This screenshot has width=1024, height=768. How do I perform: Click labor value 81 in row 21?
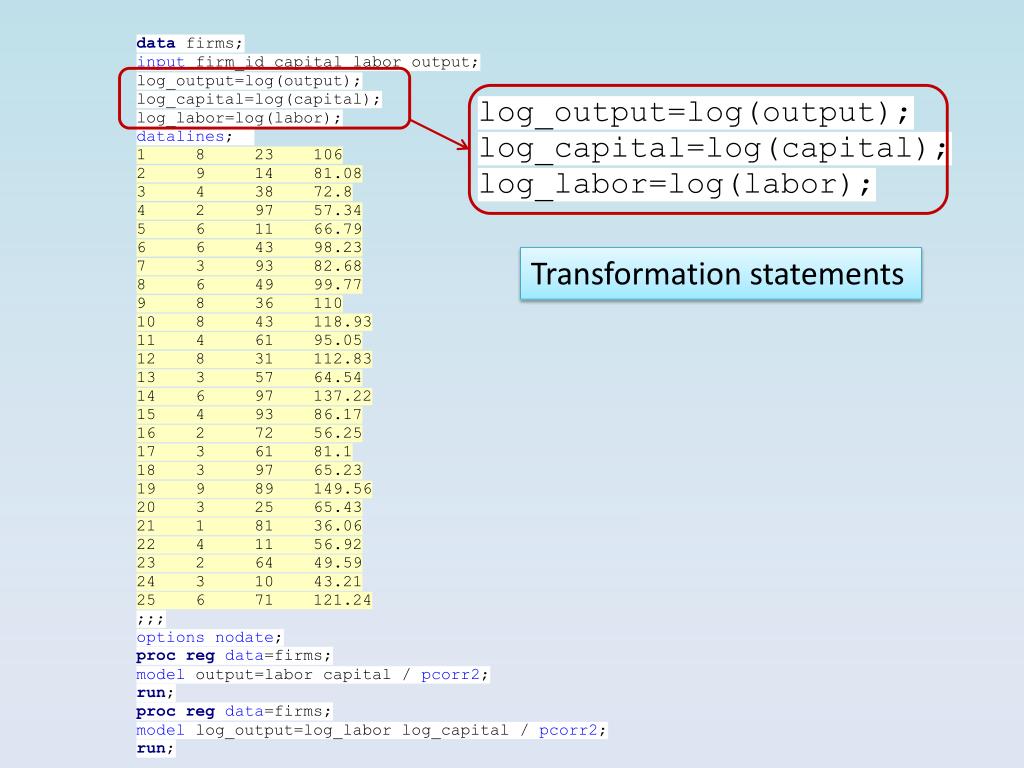264,526
